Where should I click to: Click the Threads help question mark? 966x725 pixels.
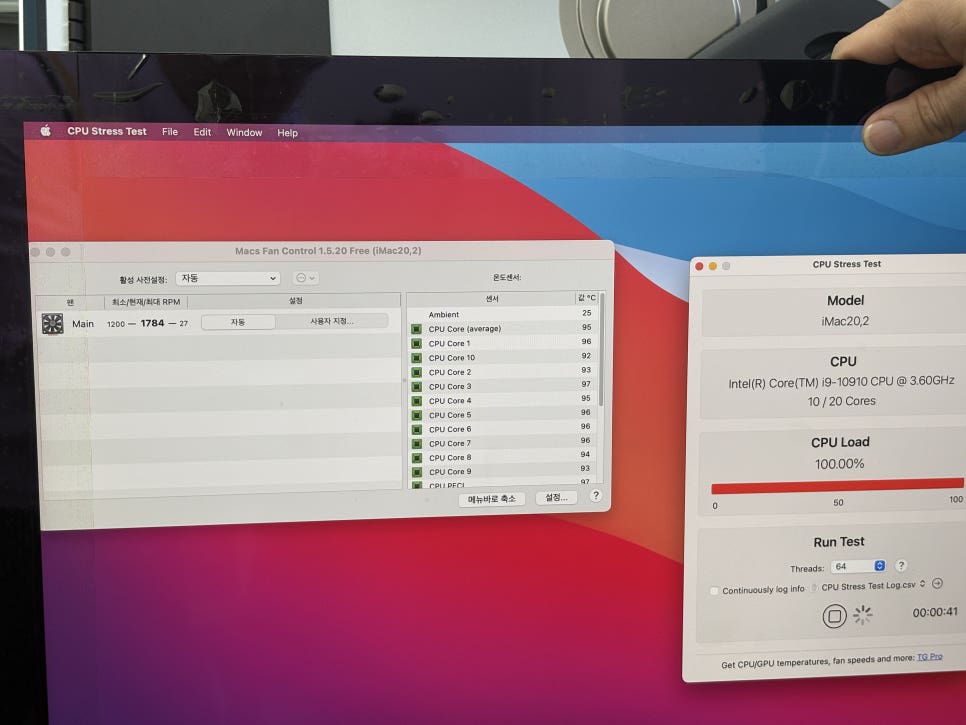click(901, 565)
